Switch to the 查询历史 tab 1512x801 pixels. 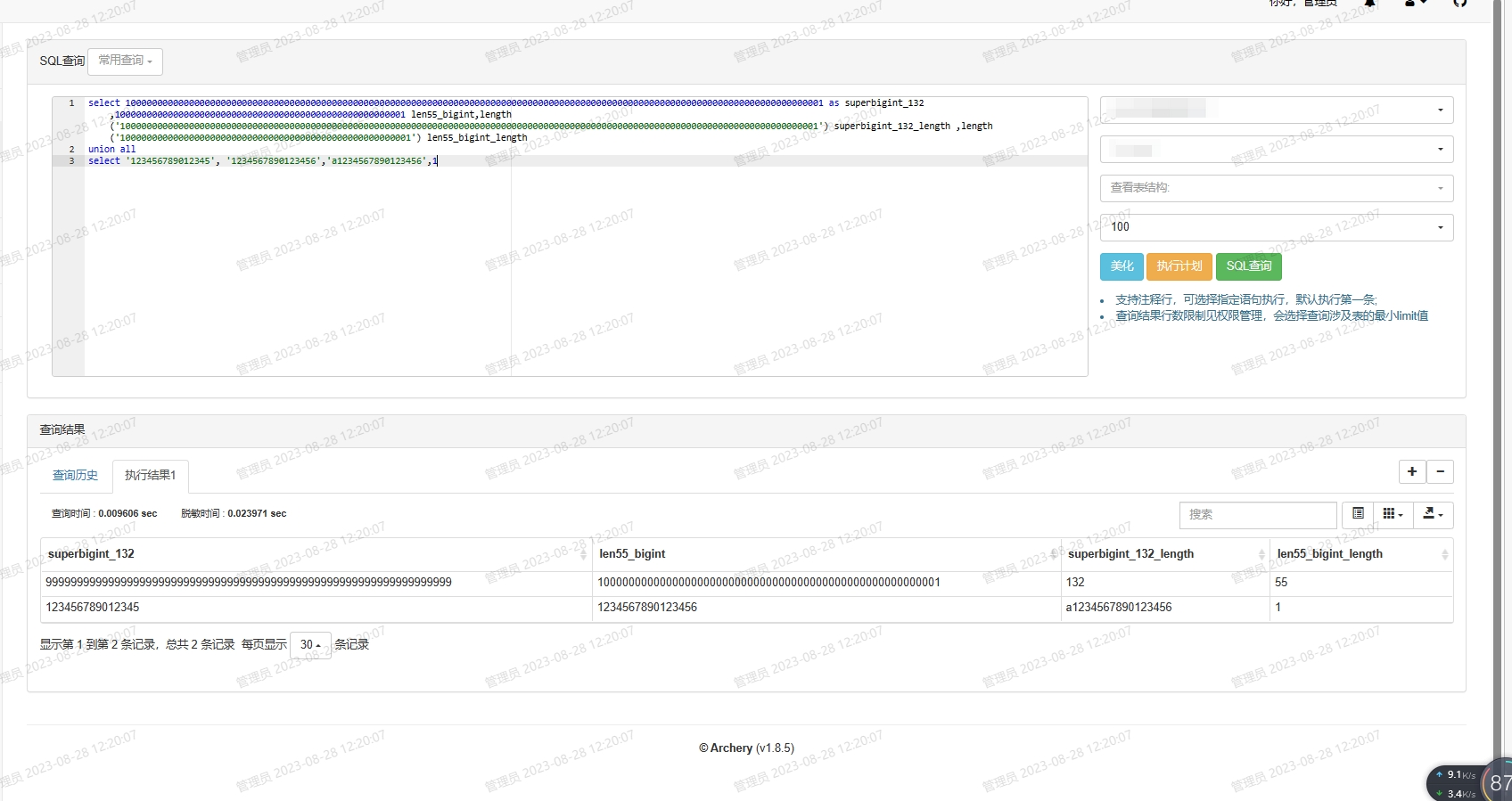tap(75, 475)
